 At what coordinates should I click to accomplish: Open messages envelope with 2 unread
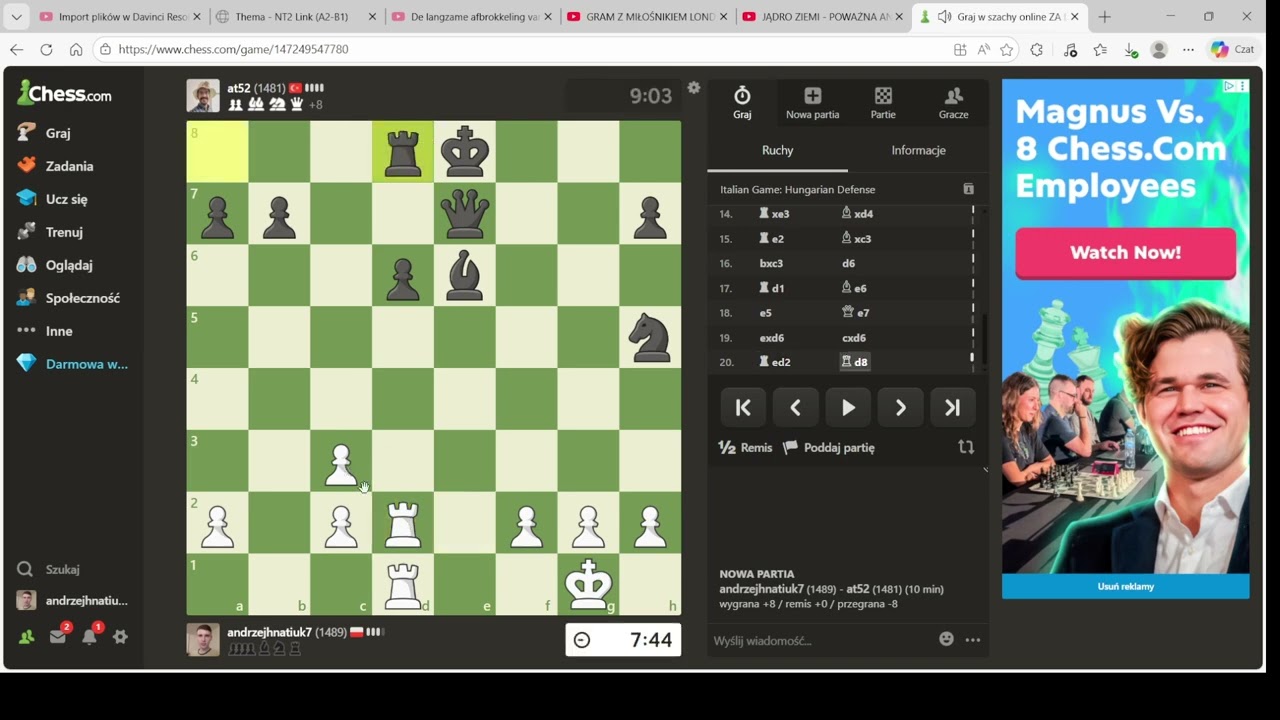pos(58,636)
